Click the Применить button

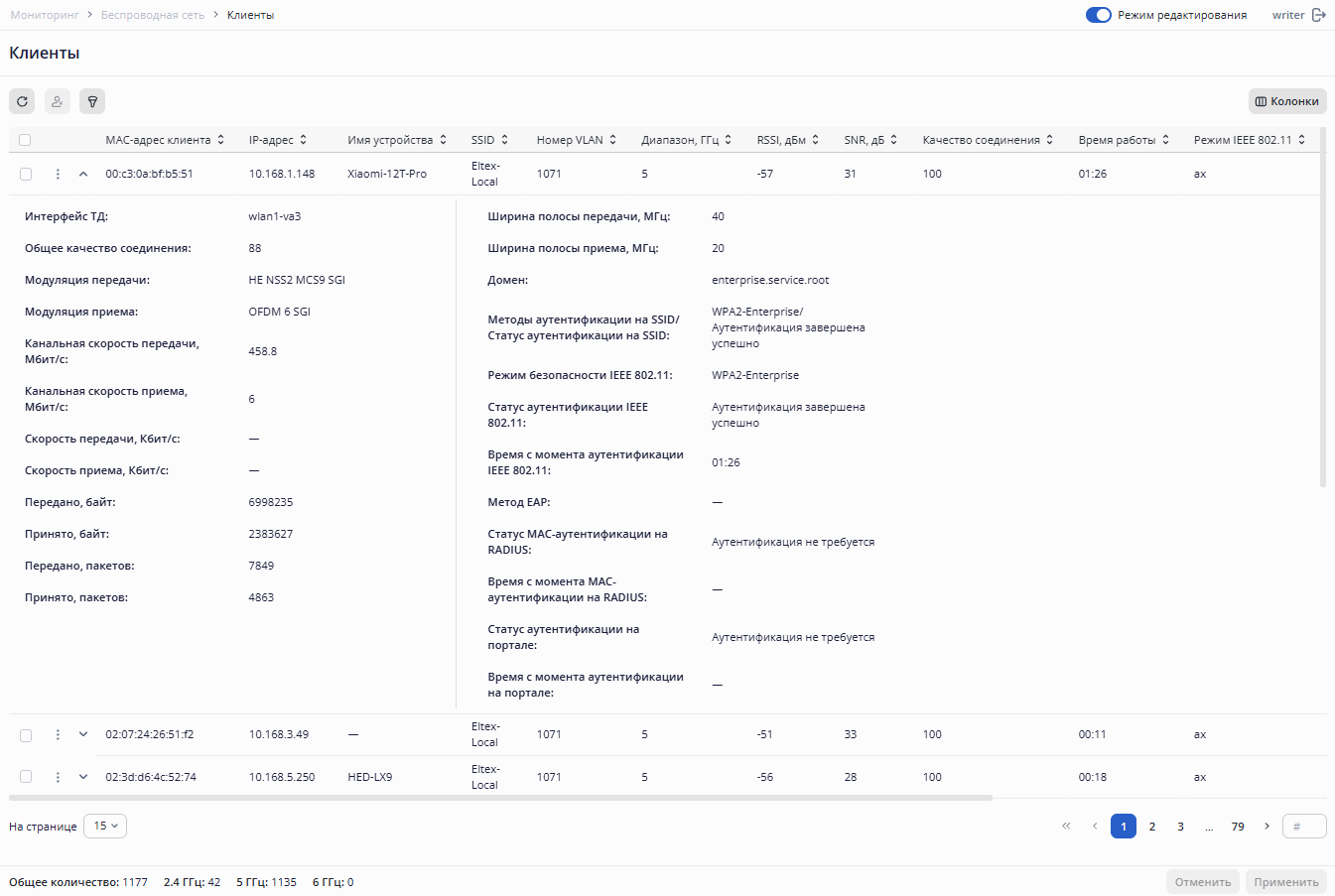pos(1286,882)
